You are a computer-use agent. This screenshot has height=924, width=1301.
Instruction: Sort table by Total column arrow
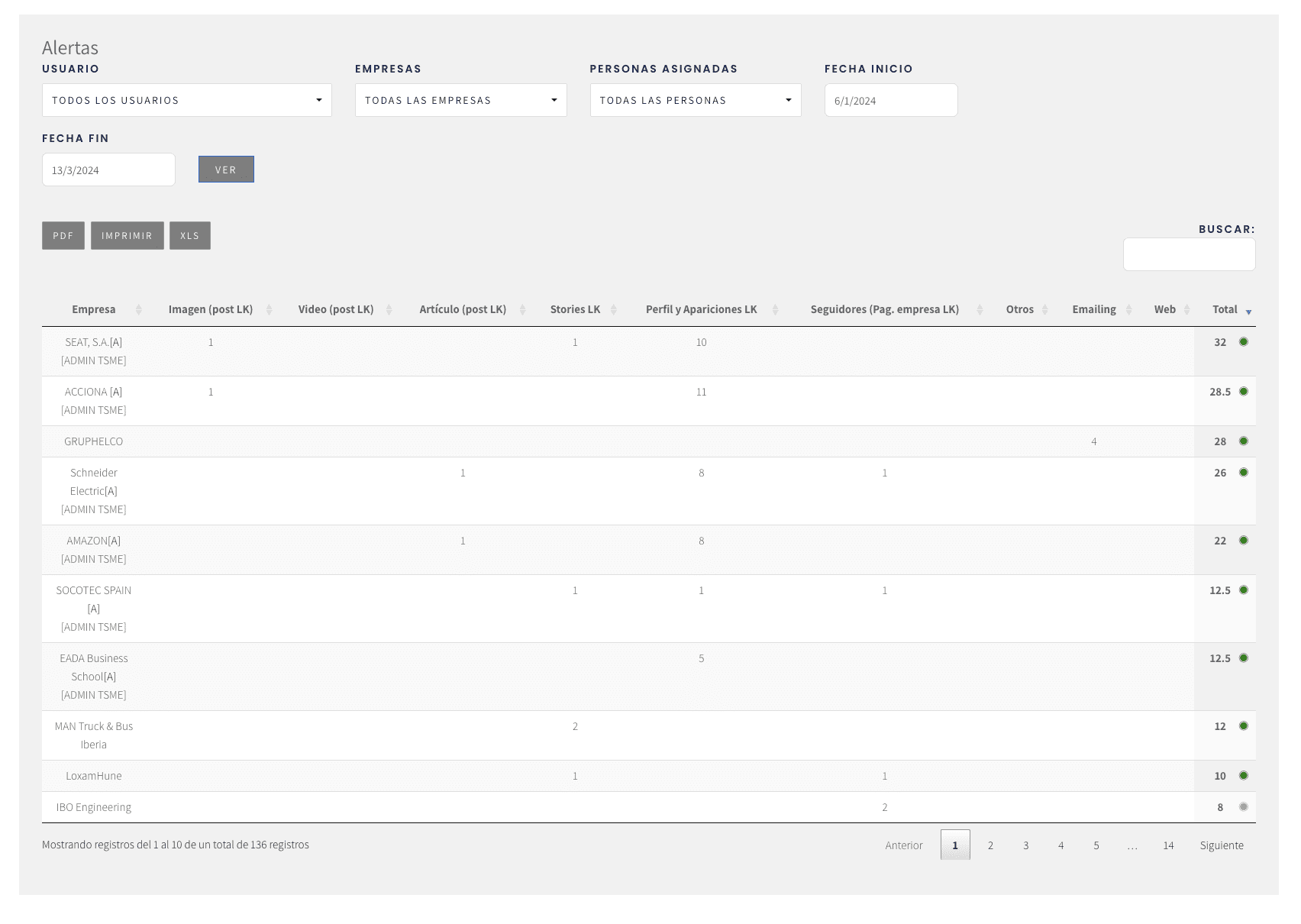1248,311
